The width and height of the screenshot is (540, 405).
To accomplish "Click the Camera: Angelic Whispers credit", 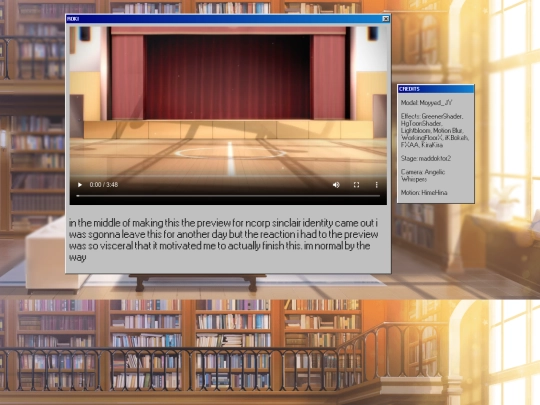I will [x=423, y=176].
